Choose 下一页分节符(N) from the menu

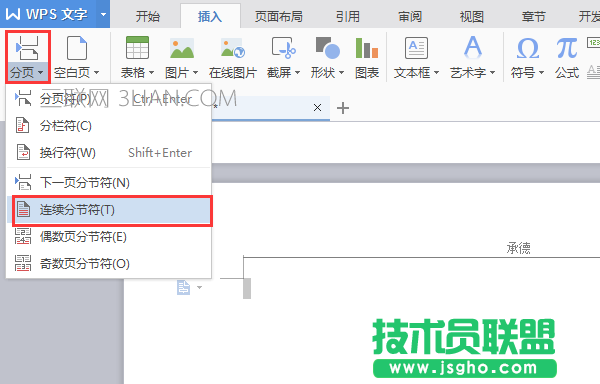(x=109, y=182)
